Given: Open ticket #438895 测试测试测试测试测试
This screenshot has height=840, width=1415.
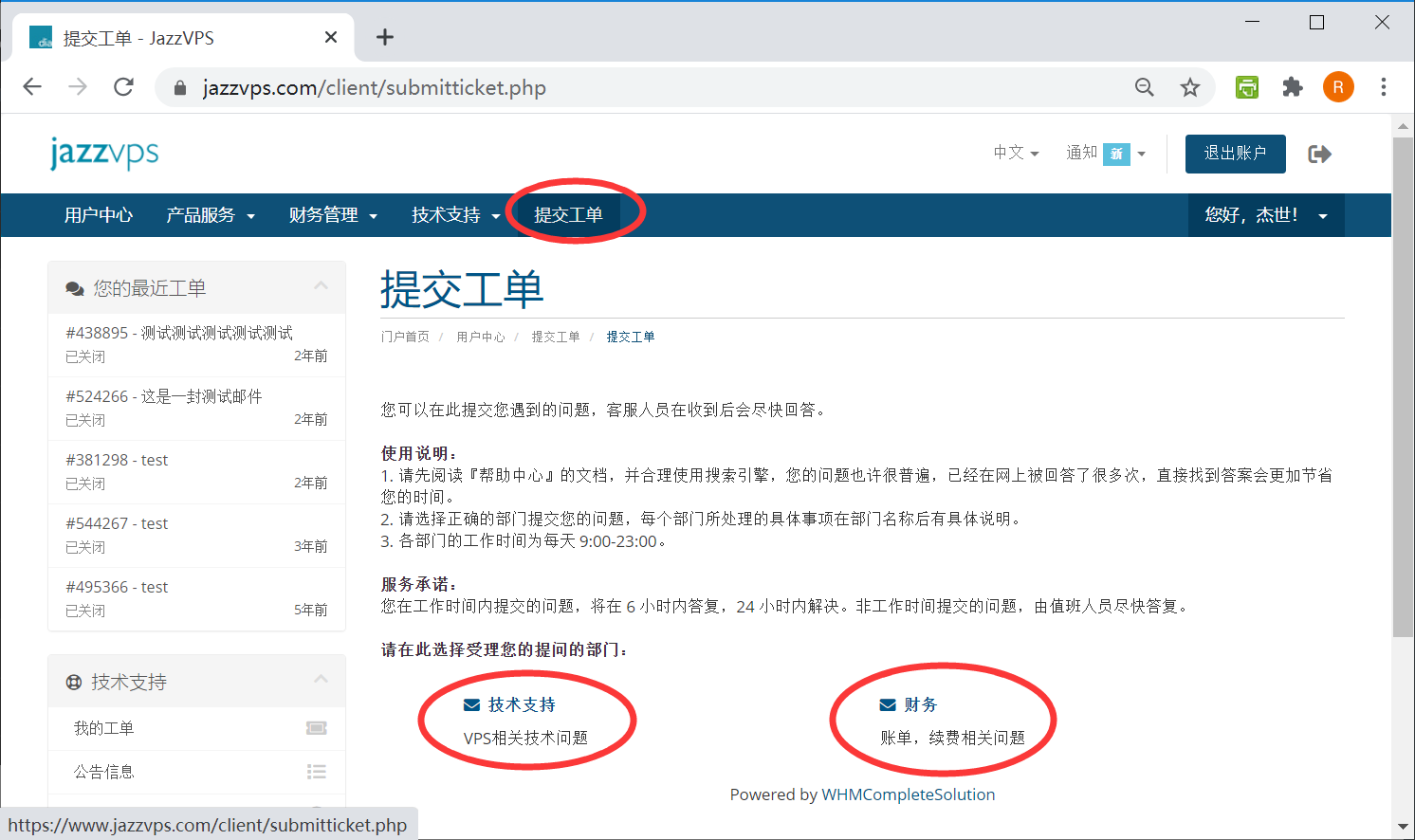Looking at the screenshot, I should pos(196,344).
